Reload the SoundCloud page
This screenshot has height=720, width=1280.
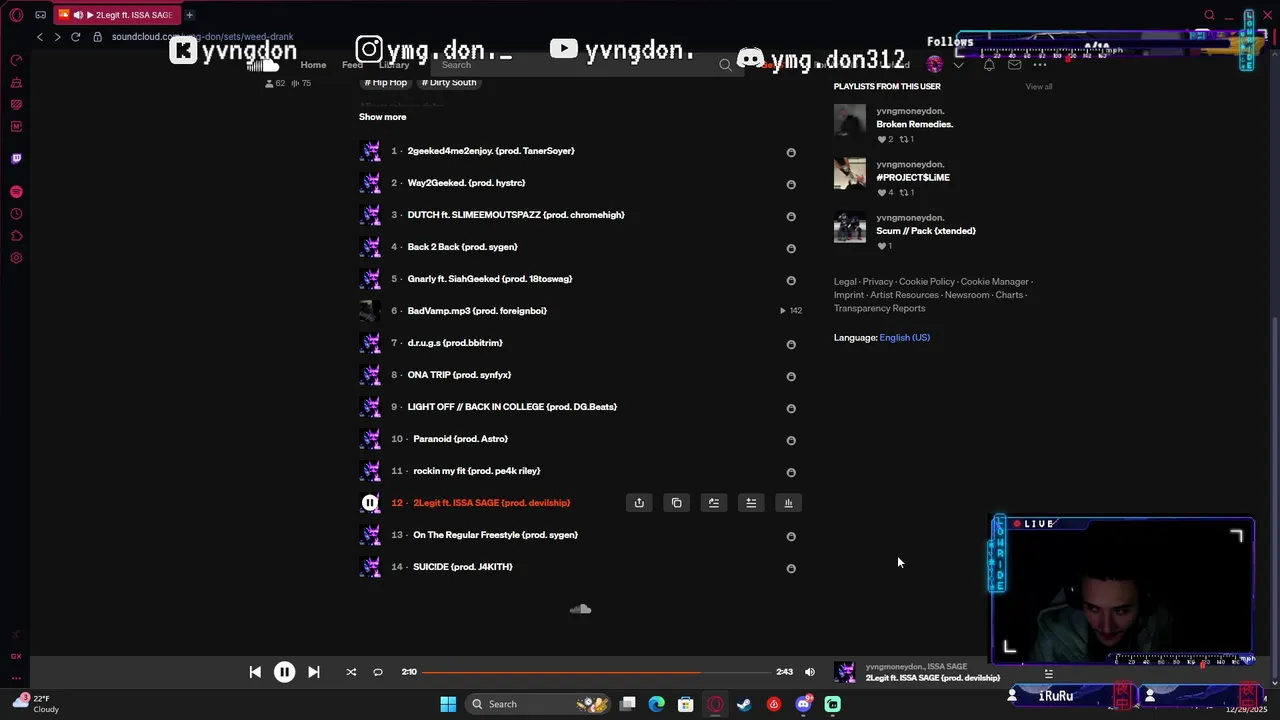click(75, 37)
